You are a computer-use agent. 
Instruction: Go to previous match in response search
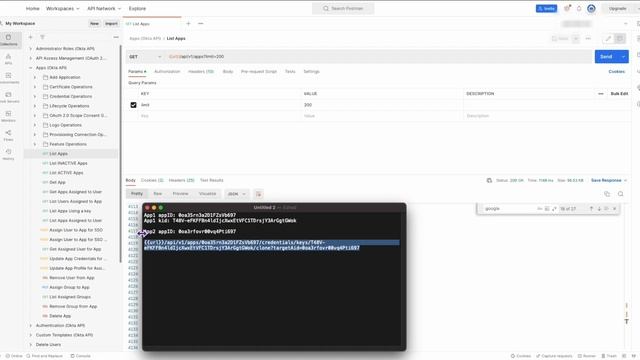click(x=591, y=209)
